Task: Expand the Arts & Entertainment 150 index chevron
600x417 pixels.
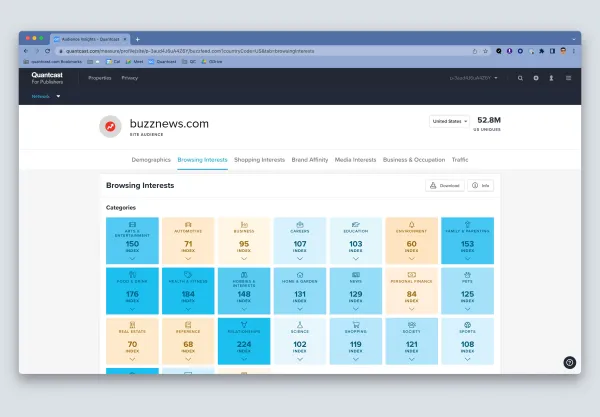Action: pos(132,259)
